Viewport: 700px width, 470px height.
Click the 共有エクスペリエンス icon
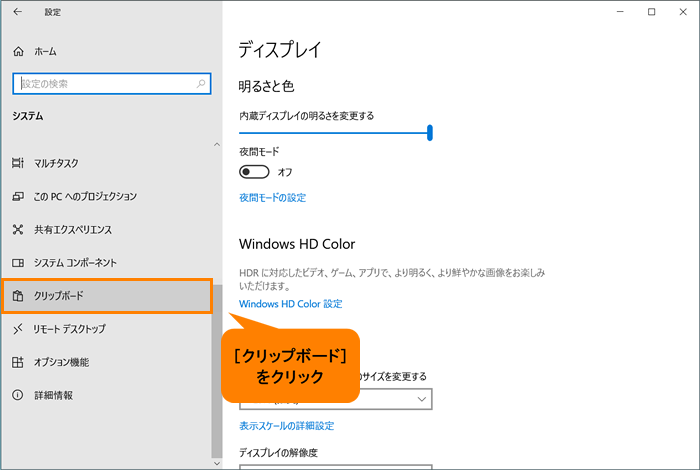(x=18, y=229)
